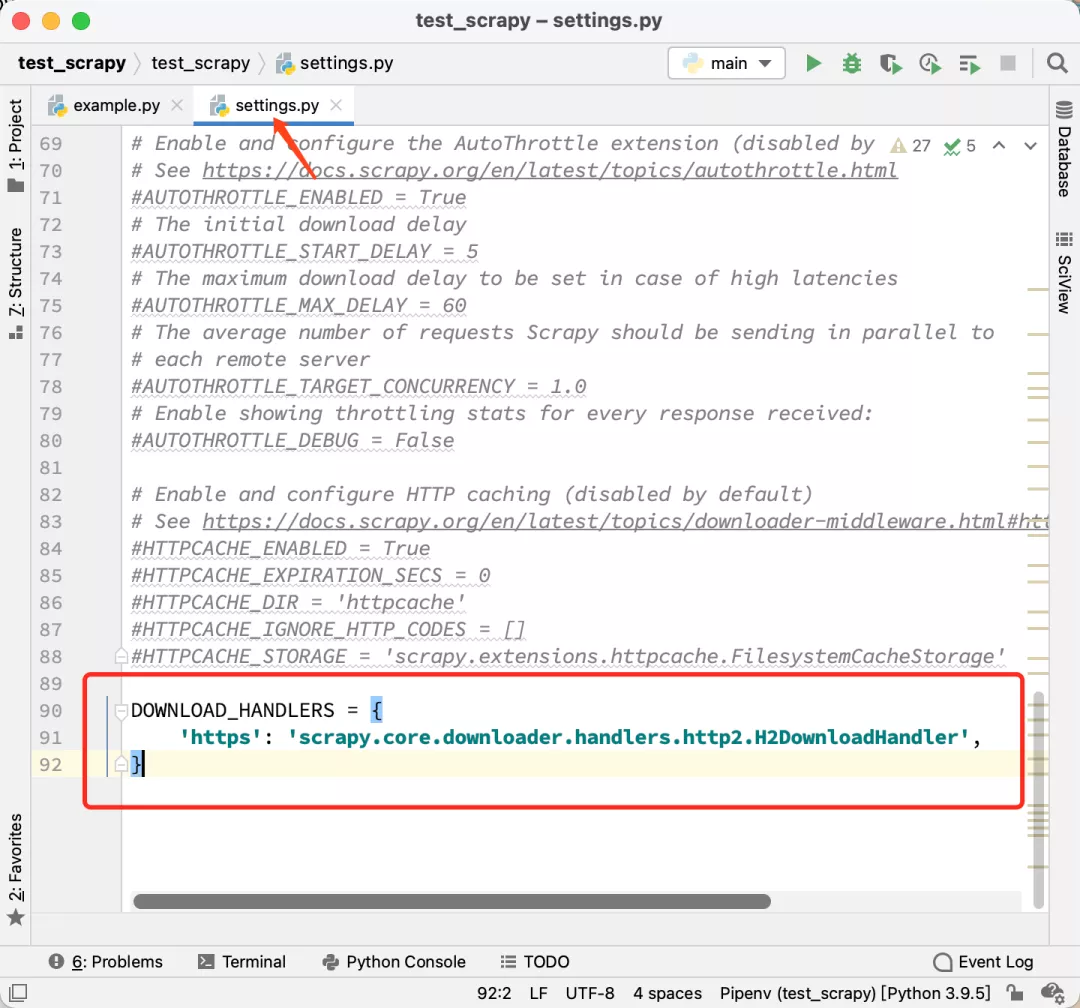This screenshot has height=1008, width=1080.
Task: Collapse the DOWNLOAD_HANDLERS fold on line 90
Action: pyautogui.click(x=121, y=710)
